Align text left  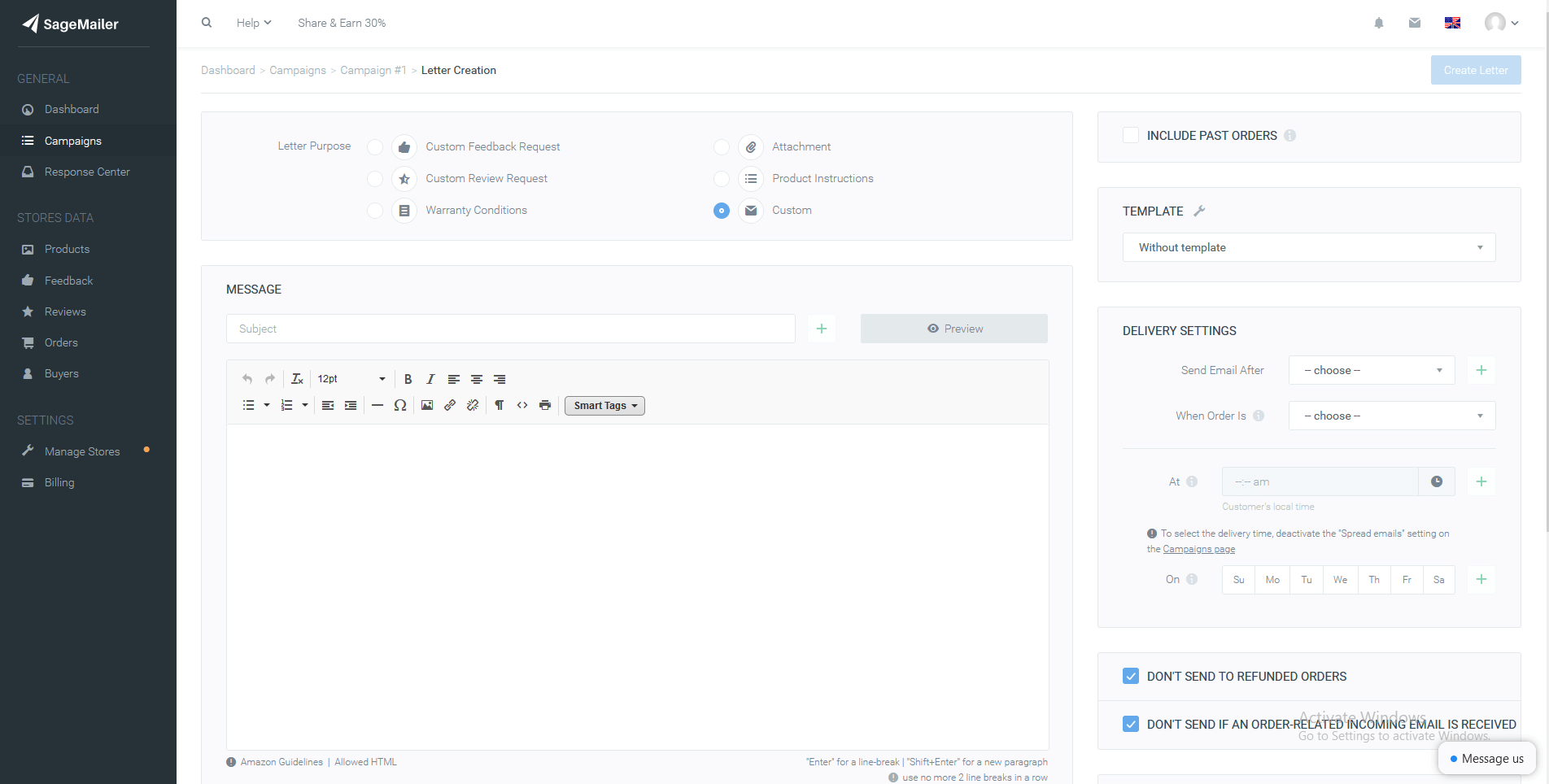point(454,379)
